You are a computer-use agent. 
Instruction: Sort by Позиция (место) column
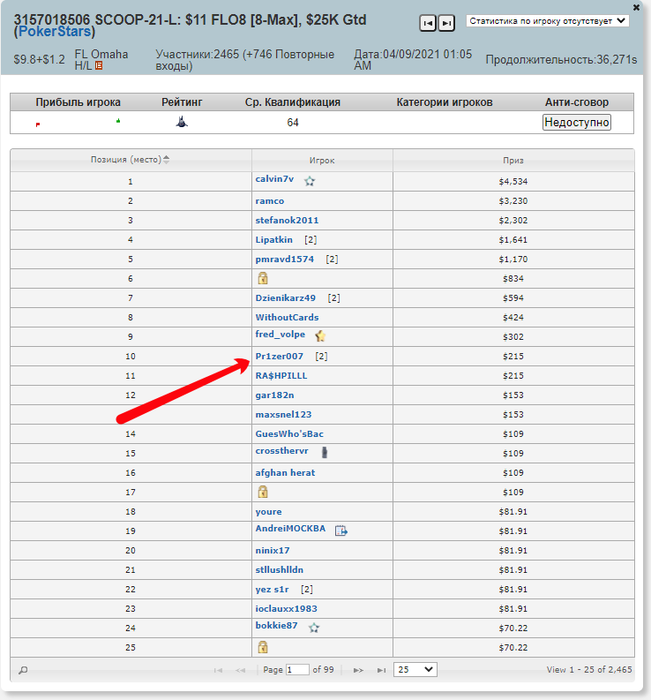pos(130,159)
